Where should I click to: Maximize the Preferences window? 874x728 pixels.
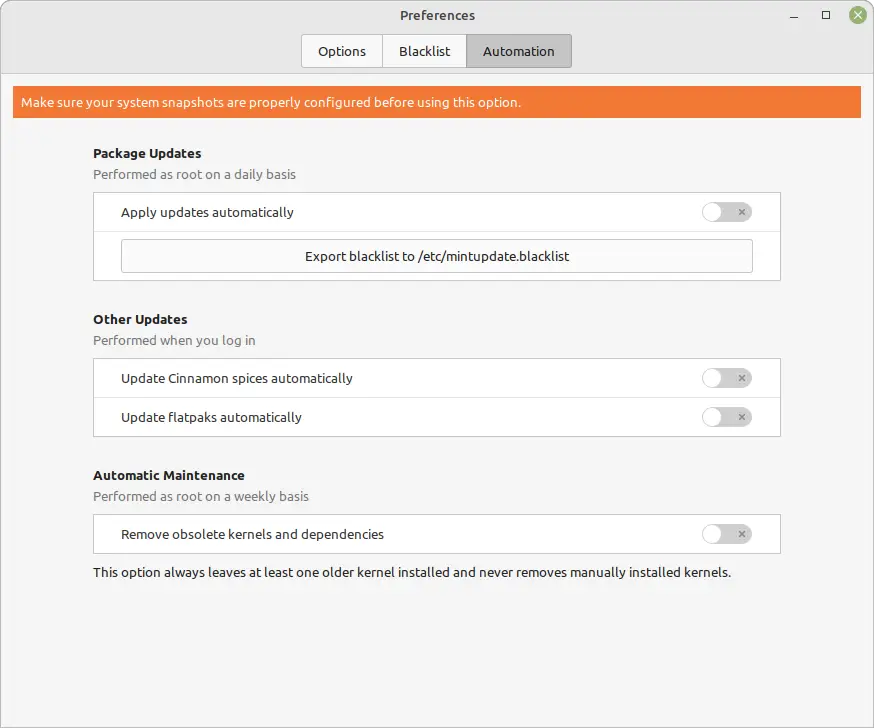826,16
